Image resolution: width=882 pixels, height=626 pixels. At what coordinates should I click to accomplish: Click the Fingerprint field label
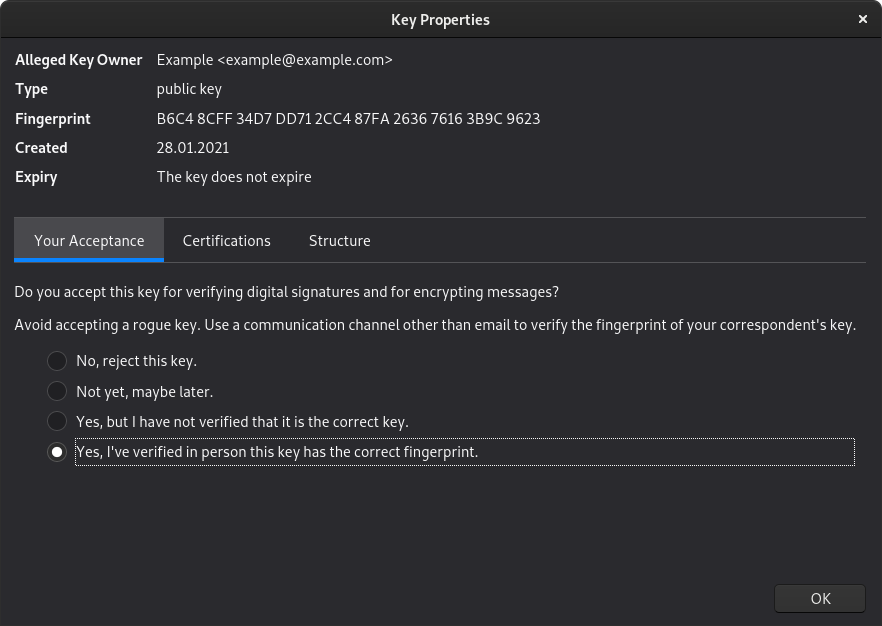pos(53,119)
